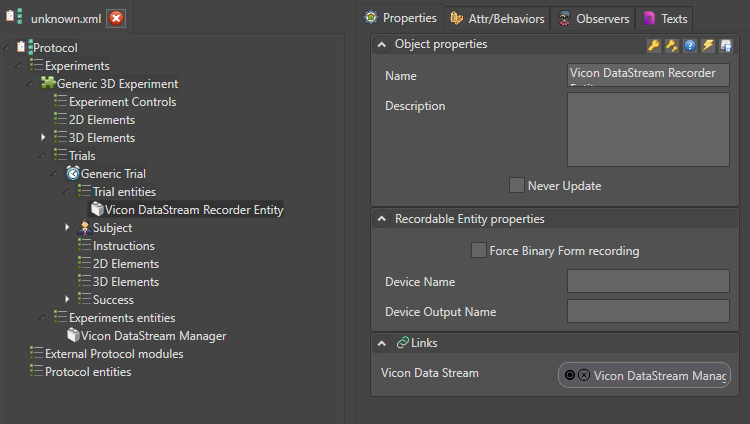Collapse the Recordable Entity properties section

coord(382,219)
